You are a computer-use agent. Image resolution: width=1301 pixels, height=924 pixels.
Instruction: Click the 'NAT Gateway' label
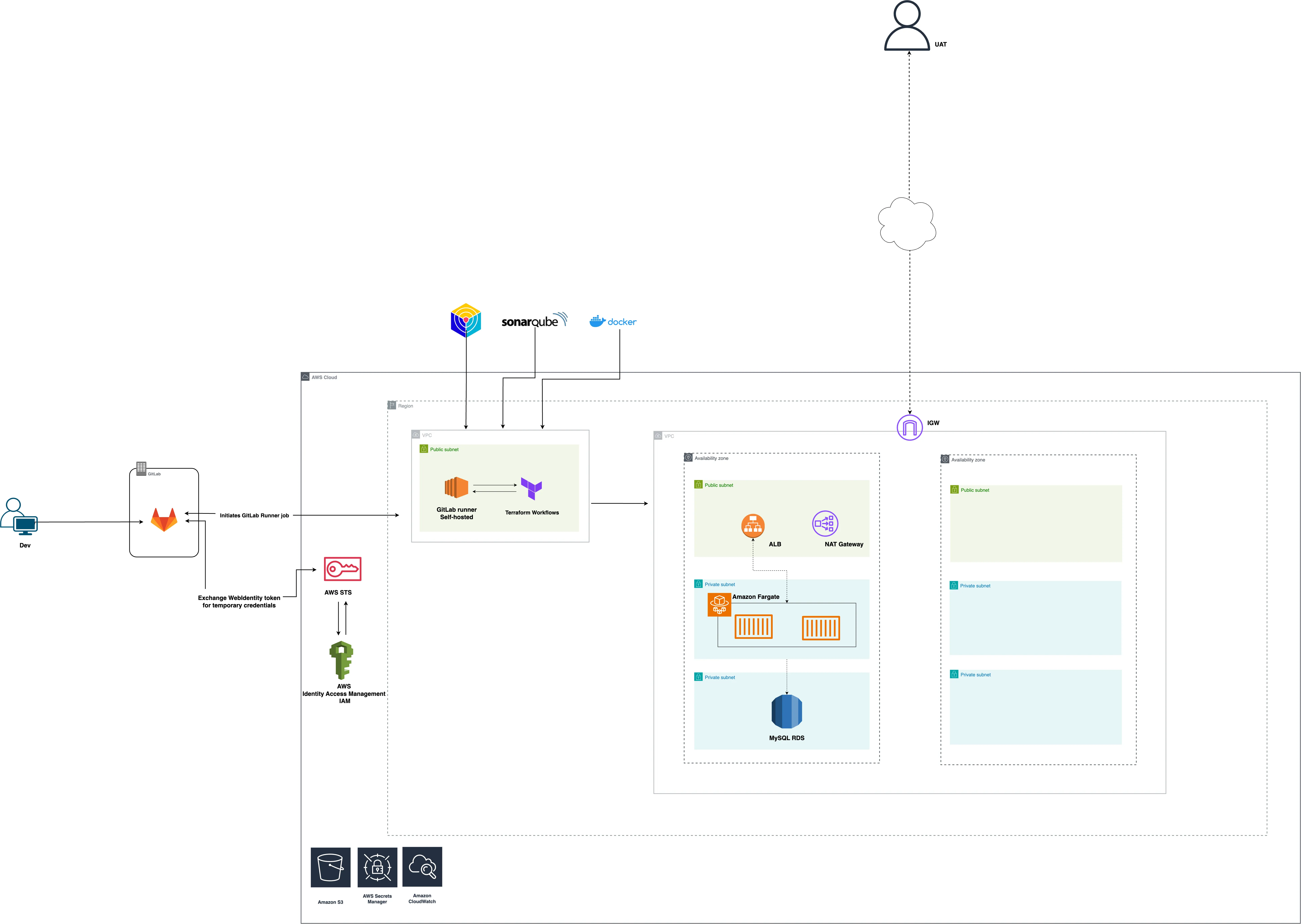(844, 545)
